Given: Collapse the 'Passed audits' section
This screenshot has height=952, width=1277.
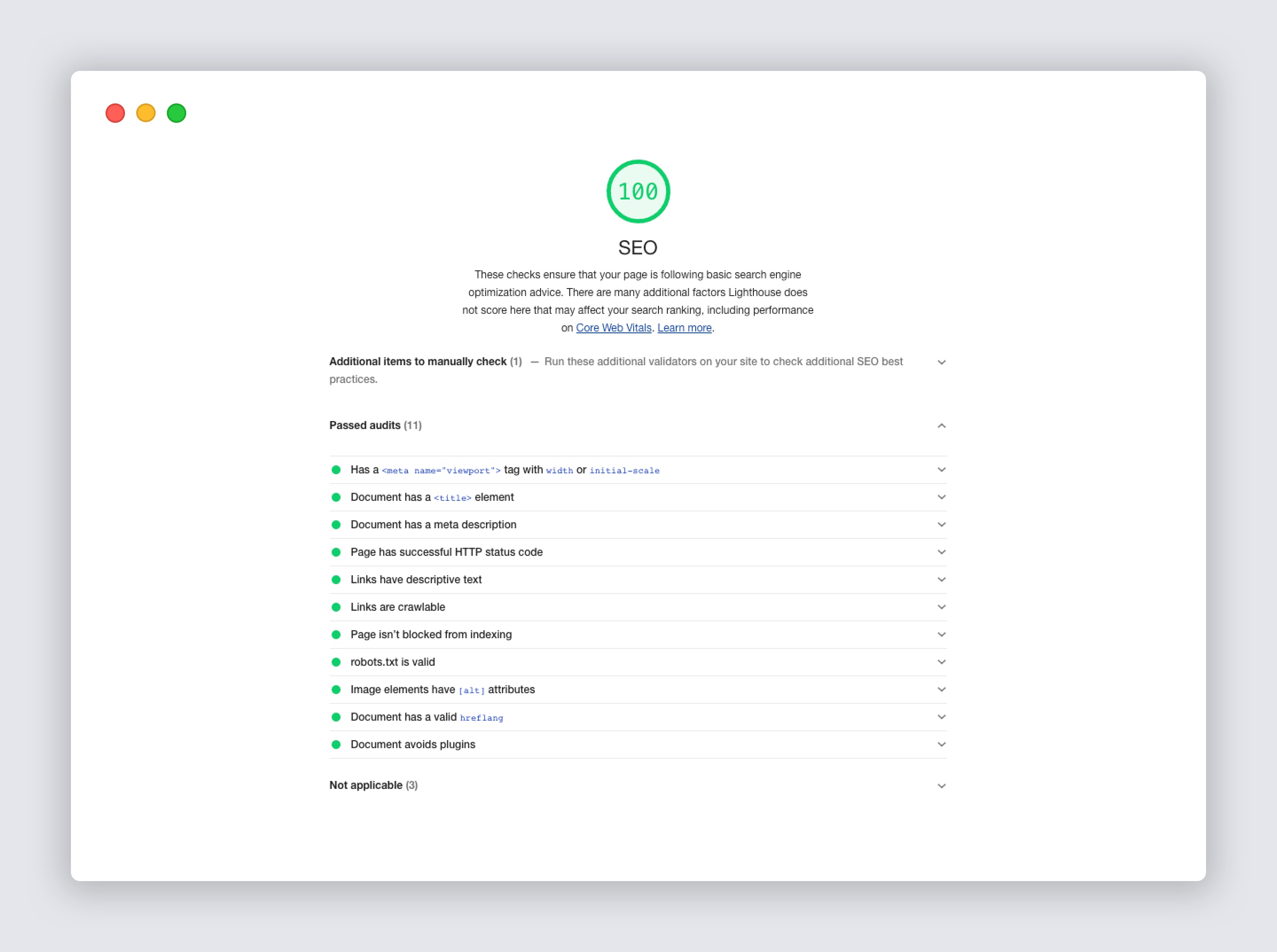Looking at the screenshot, I should 940,425.
